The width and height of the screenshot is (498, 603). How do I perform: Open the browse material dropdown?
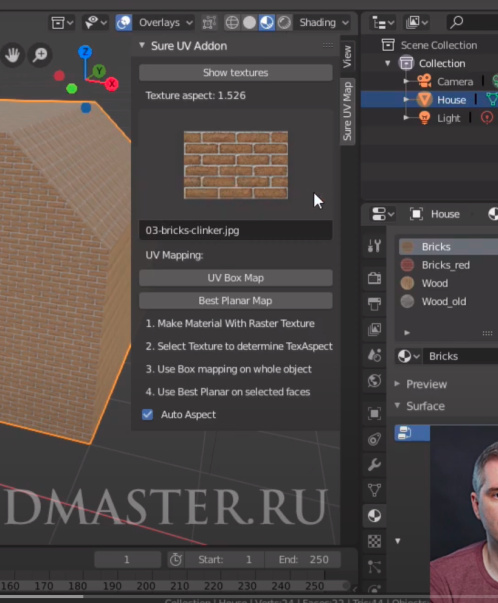[x=408, y=356]
